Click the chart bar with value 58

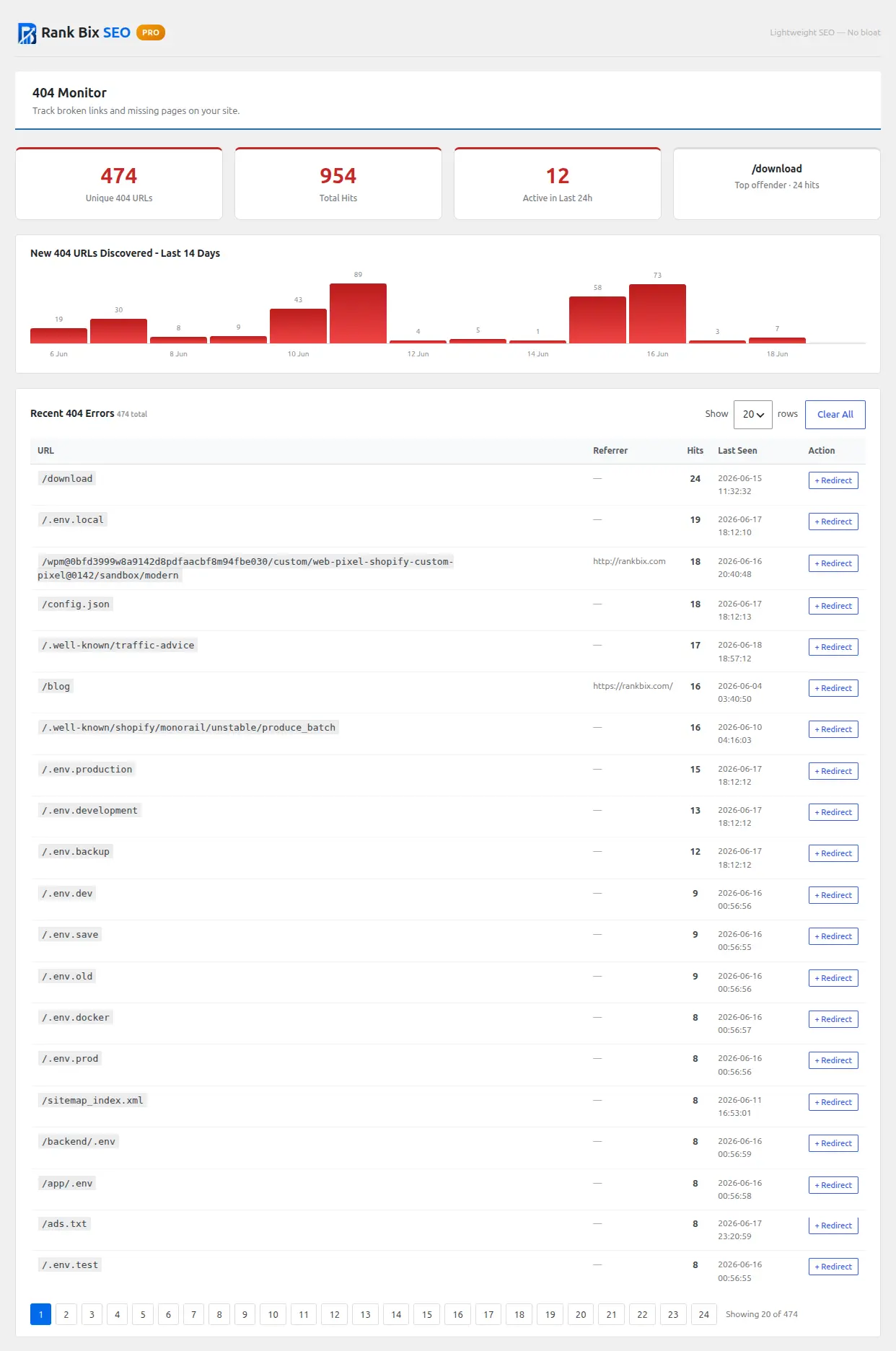[x=597, y=320]
